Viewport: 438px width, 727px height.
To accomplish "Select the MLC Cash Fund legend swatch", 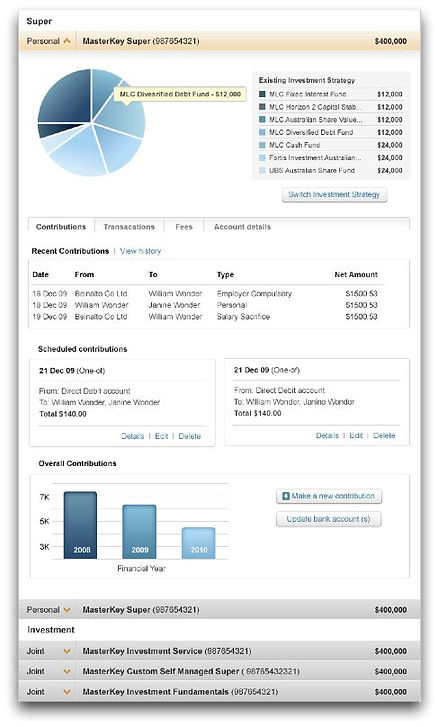I will 262,145.
